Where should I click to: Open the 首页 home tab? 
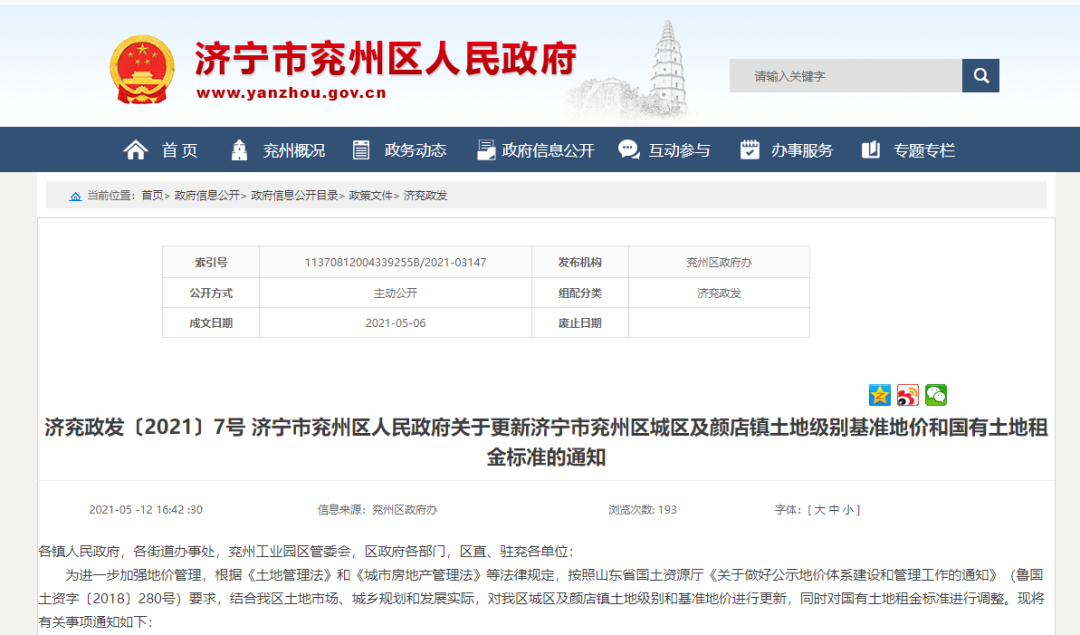point(162,150)
